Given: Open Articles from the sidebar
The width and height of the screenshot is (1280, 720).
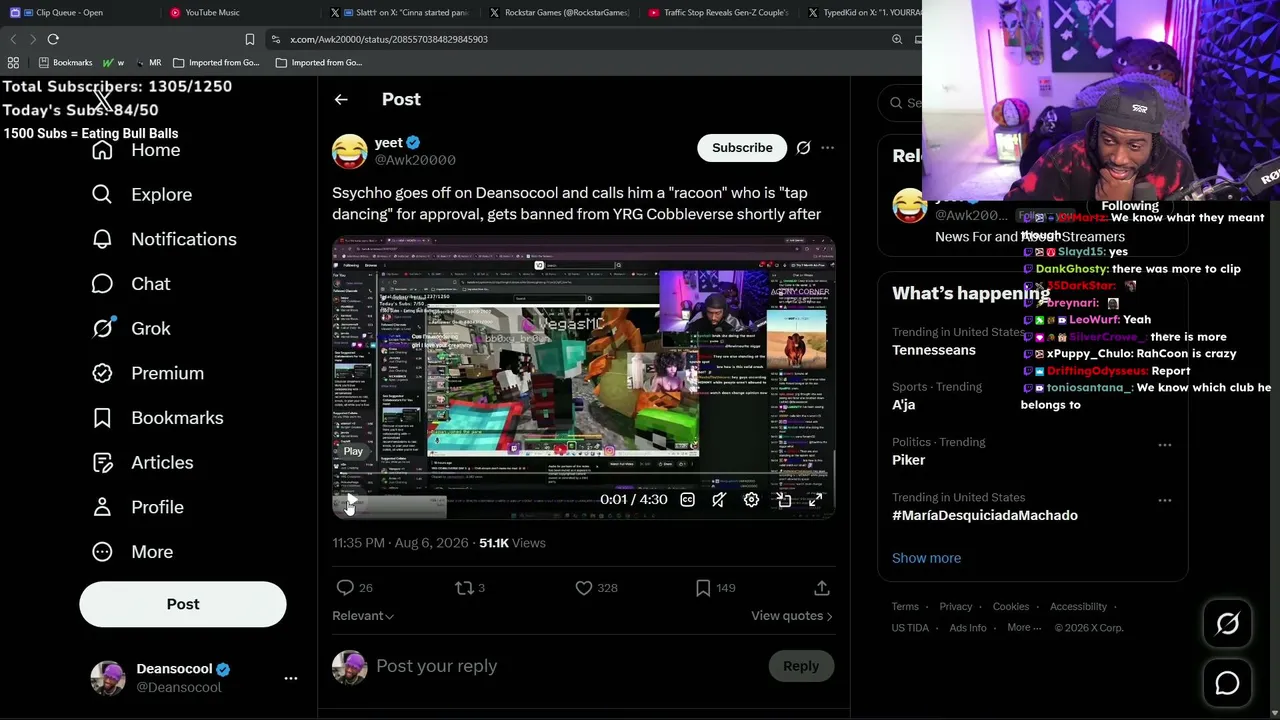Looking at the screenshot, I should click(142, 462).
